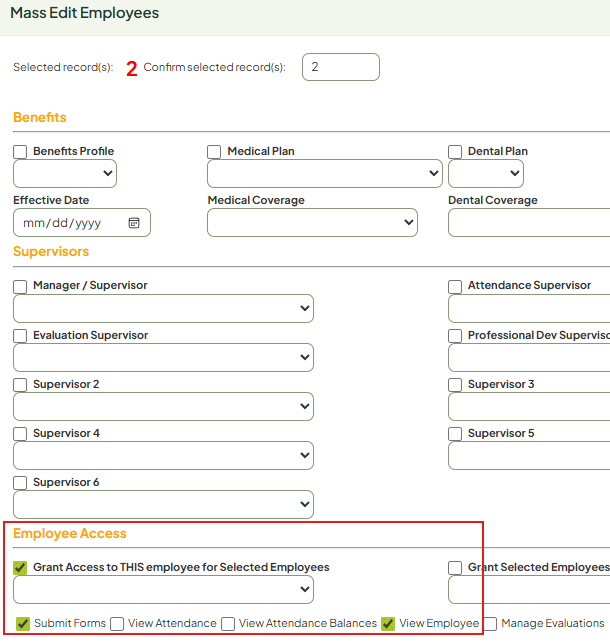610x642 pixels.
Task: Click the Effective Date label
Action: [51, 200]
